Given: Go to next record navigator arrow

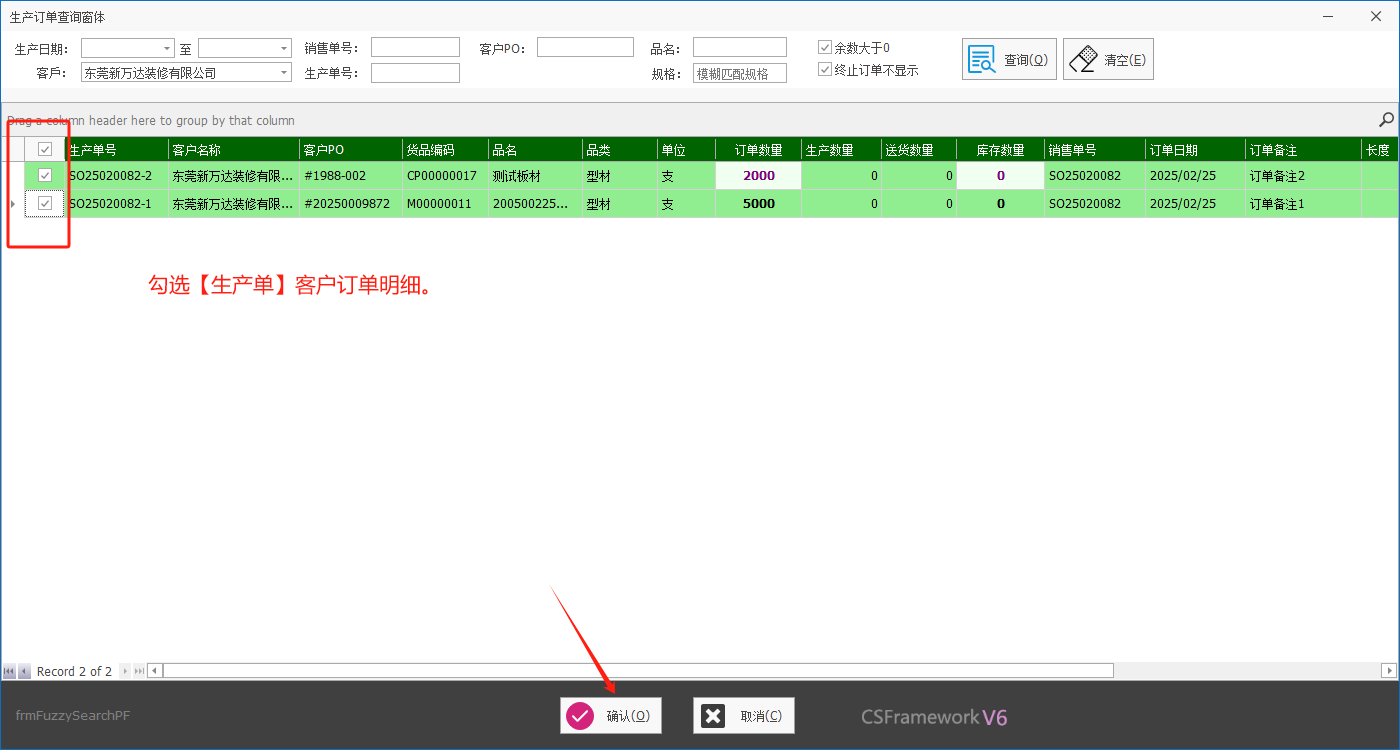Looking at the screenshot, I should point(125,671).
